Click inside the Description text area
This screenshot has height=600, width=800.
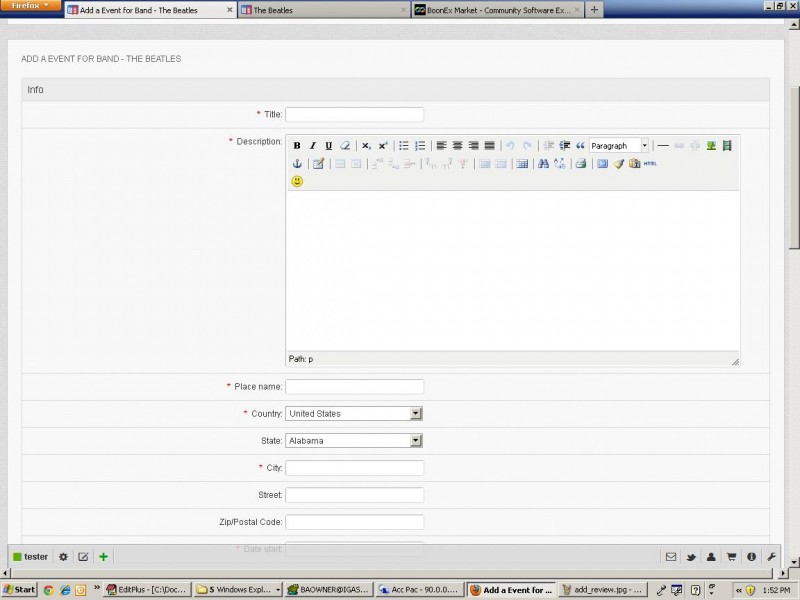pyautogui.click(x=512, y=270)
